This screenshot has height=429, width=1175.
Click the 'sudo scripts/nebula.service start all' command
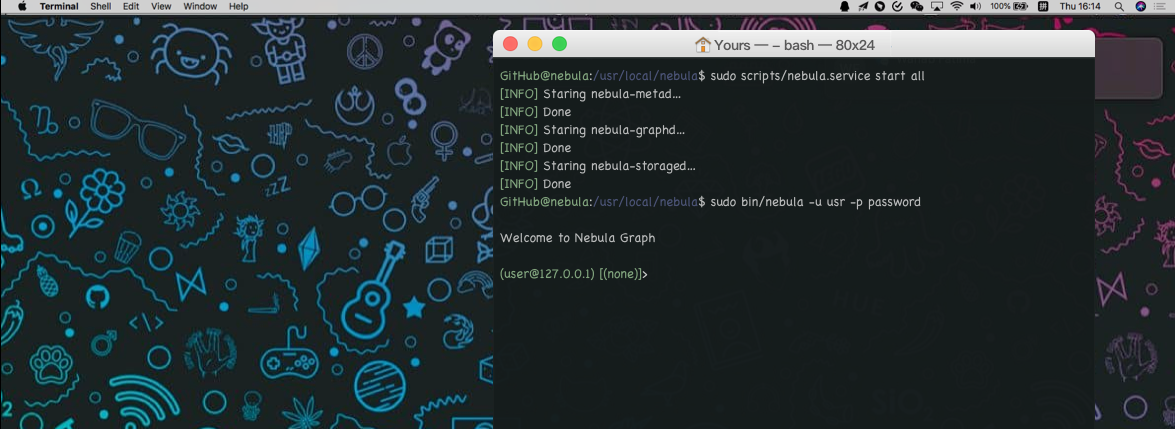click(817, 76)
